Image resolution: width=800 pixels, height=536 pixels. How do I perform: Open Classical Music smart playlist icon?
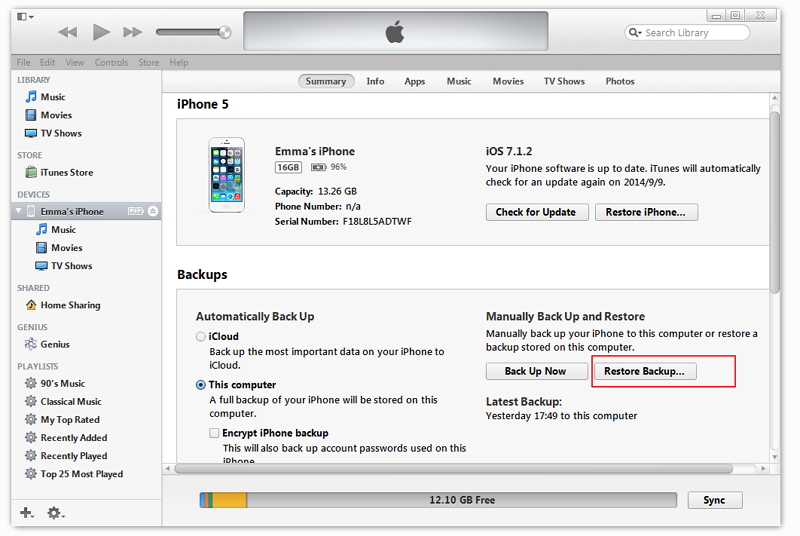[31, 401]
